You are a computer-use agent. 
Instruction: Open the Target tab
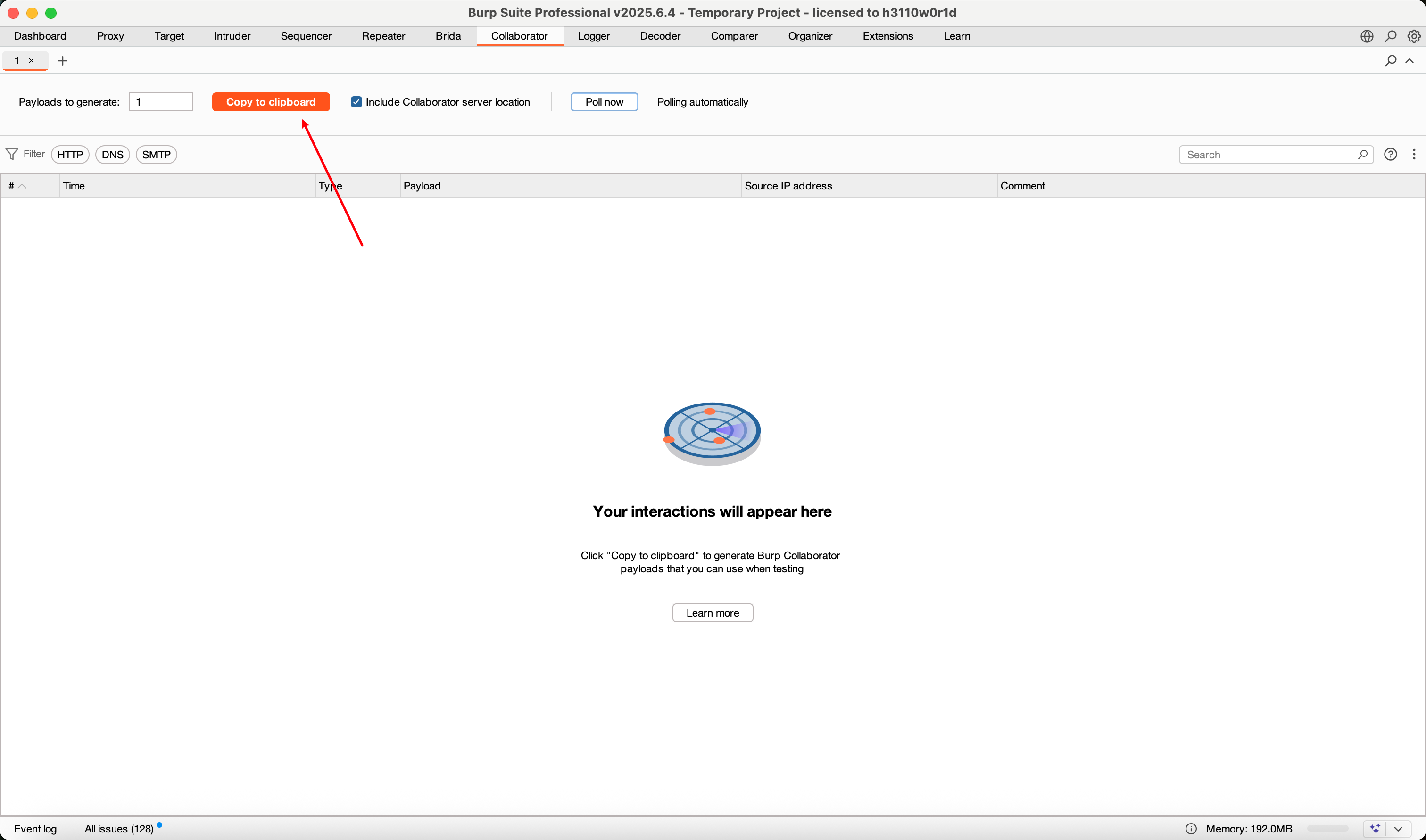pos(169,36)
